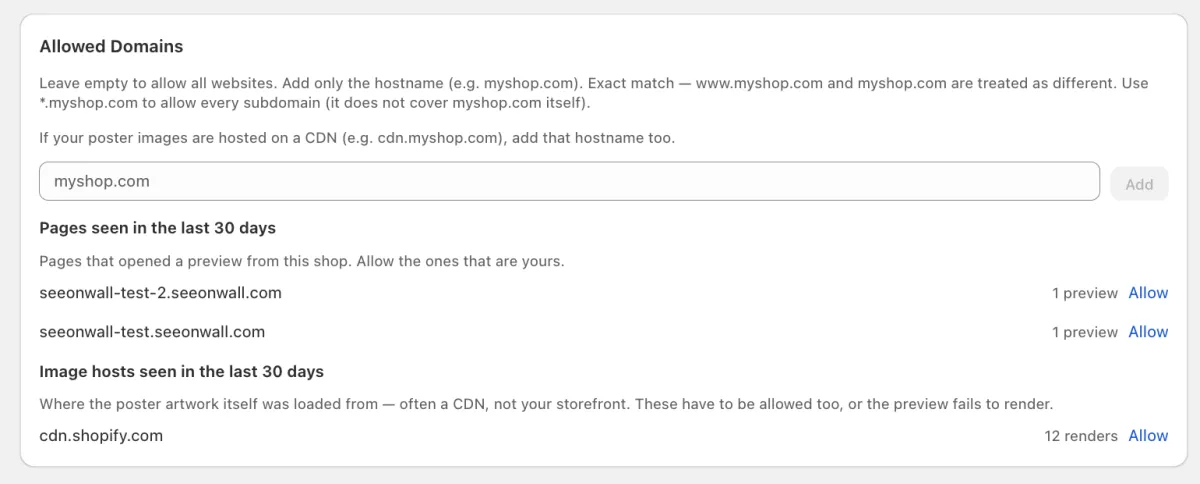Allow cdn.shopify.com image host
The image size is (1200, 484).
click(x=1148, y=436)
